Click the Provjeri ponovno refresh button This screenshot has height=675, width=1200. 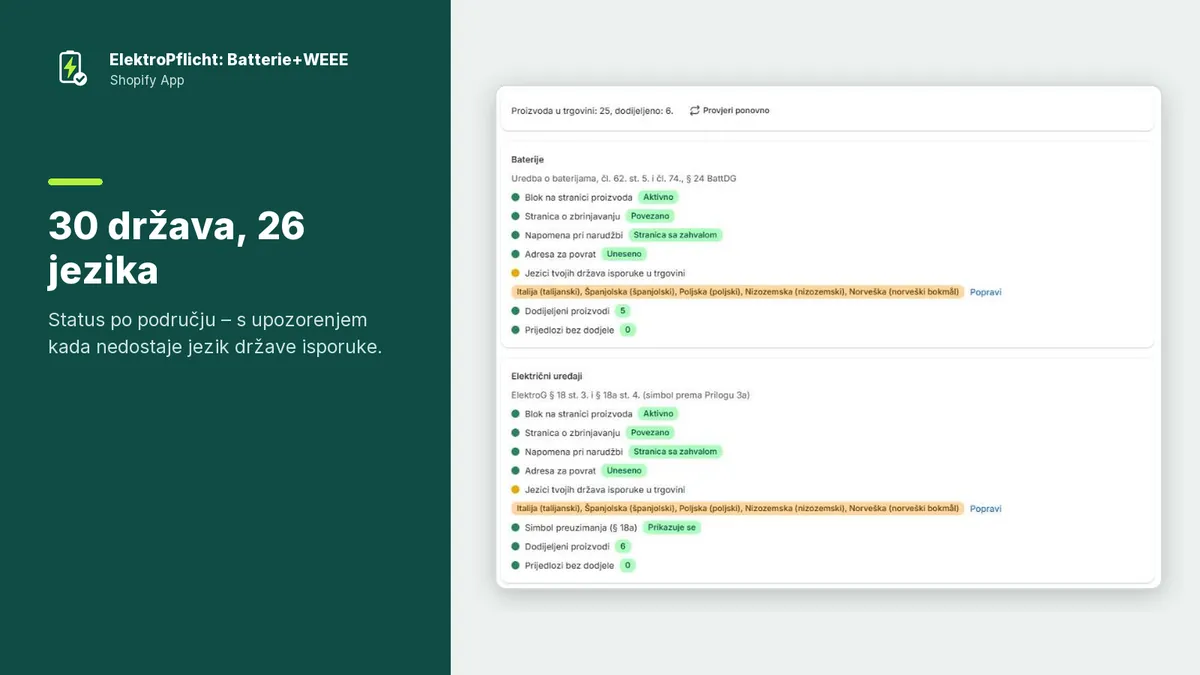point(730,110)
